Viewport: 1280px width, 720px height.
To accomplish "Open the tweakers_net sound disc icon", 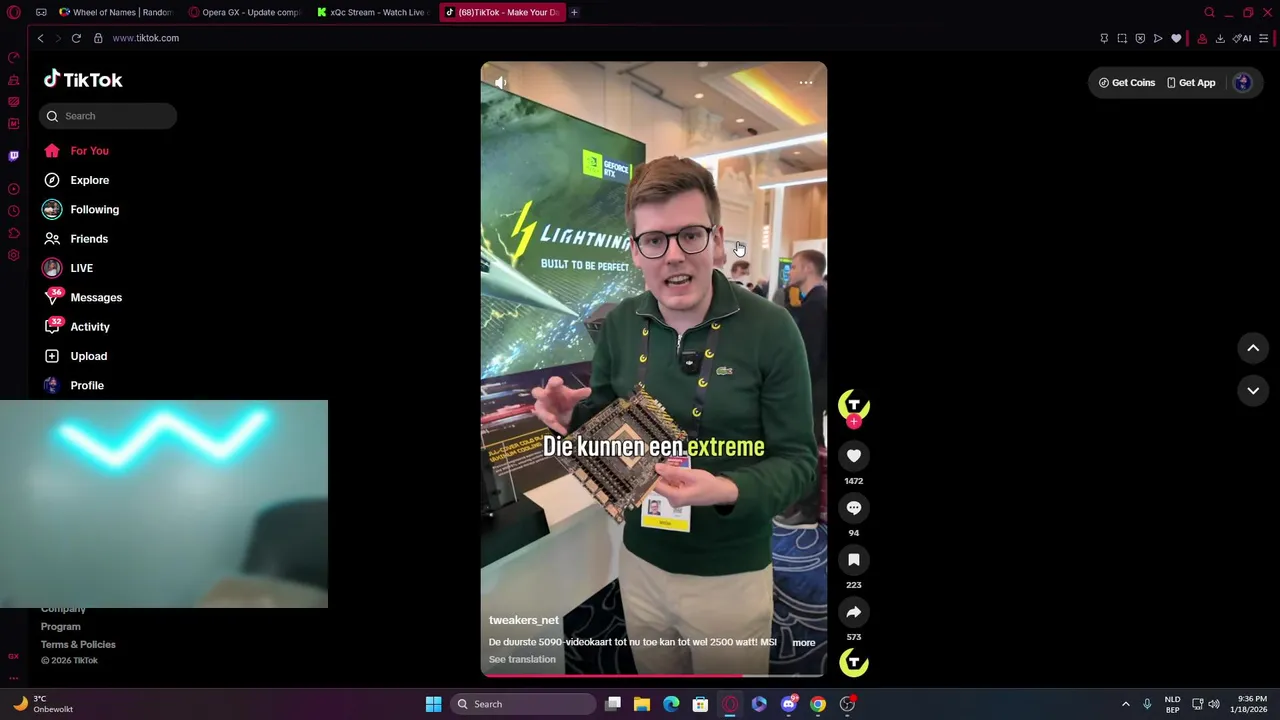I will click(854, 662).
